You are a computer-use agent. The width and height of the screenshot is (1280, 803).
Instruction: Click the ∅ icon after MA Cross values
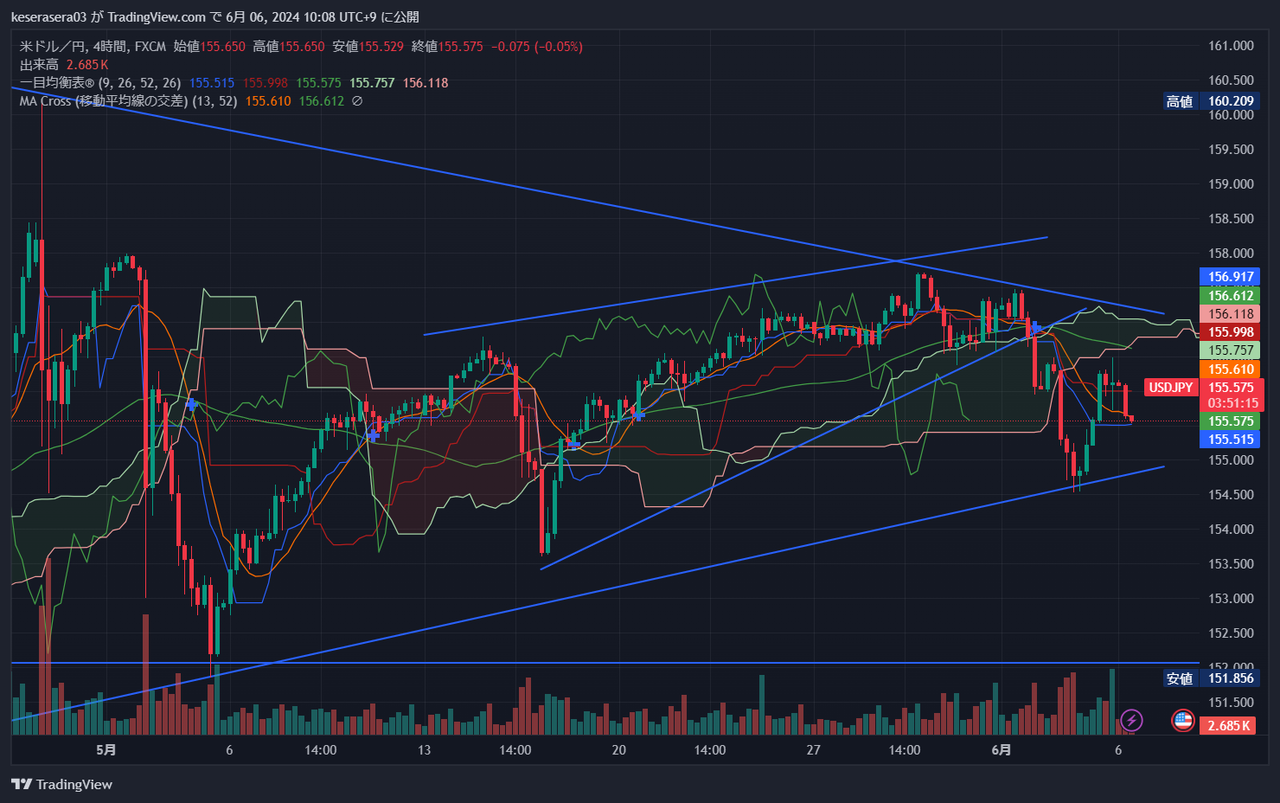[357, 101]
